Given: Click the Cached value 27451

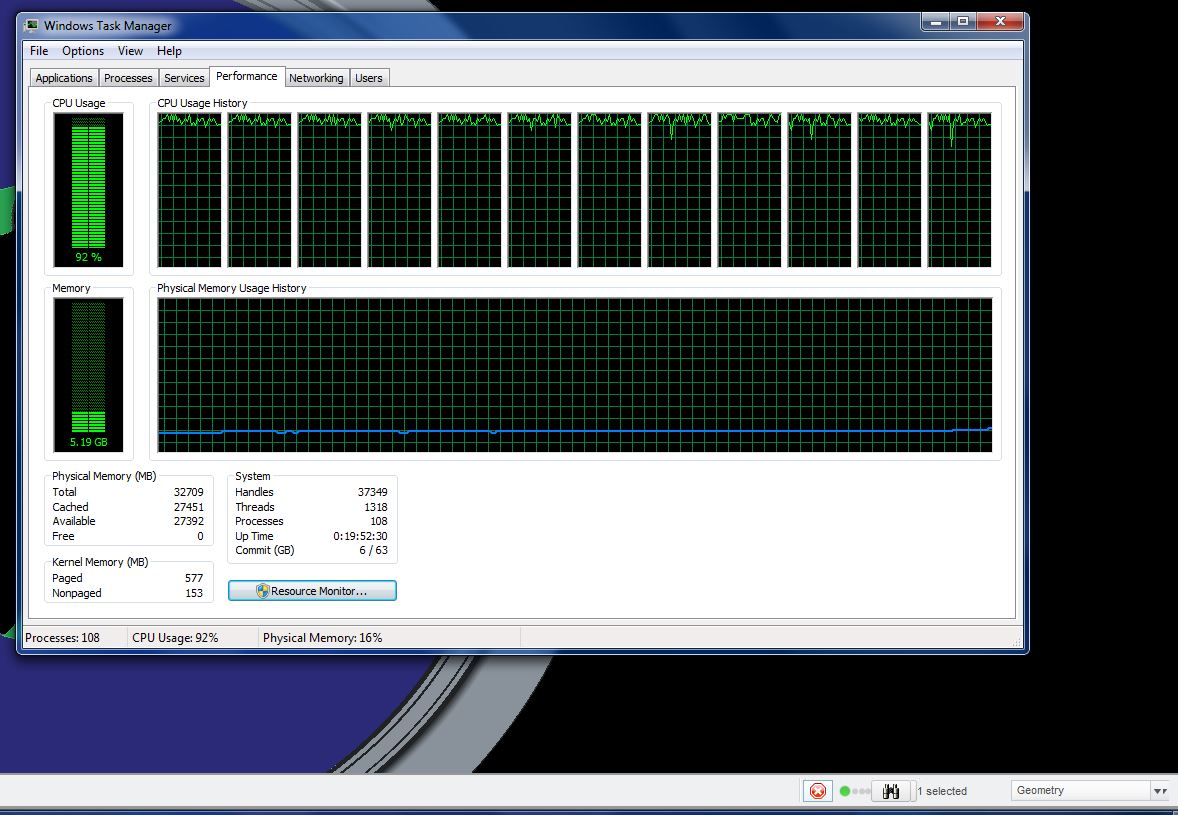Looking at the screenshot, I should (x=189, y=507).
